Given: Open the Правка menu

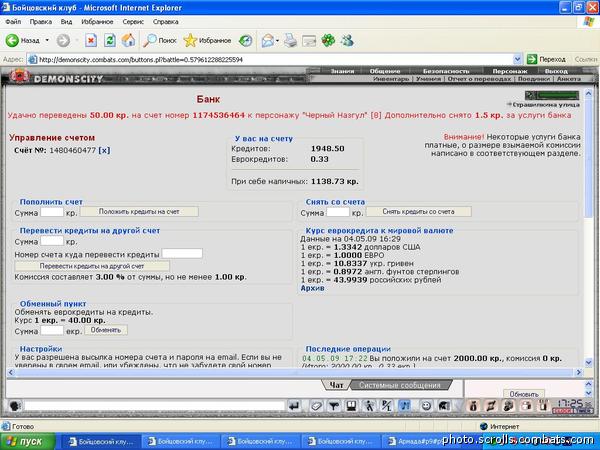Looking at the screenshot, I should click(41, 22).
